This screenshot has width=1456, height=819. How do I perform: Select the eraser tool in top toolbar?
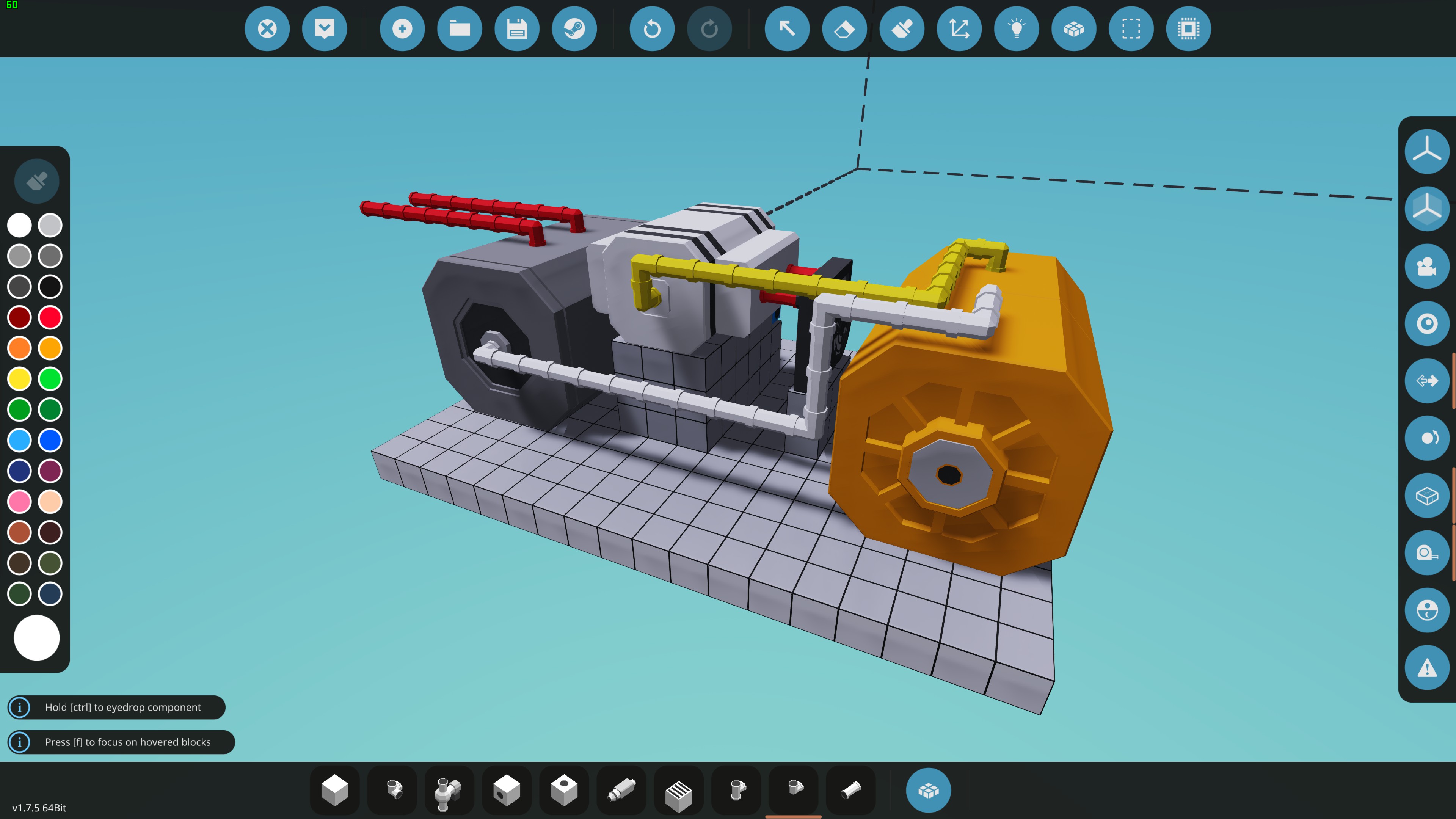844,28
